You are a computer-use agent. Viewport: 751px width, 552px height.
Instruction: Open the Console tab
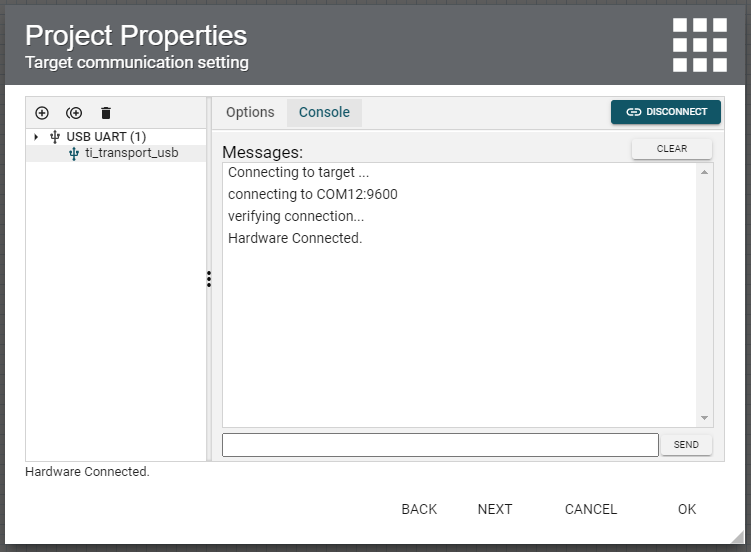pyautogui.click(x=324, y=112)
